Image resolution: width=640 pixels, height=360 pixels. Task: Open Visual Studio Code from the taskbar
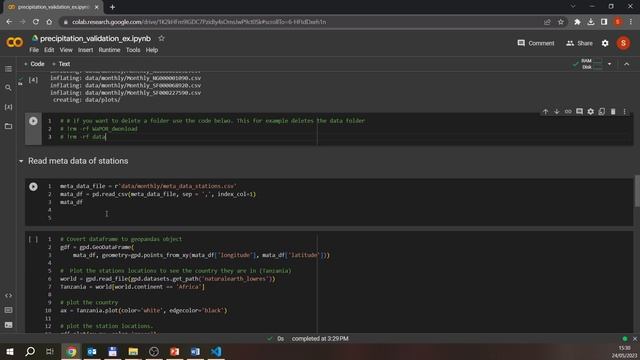[216, 351]
